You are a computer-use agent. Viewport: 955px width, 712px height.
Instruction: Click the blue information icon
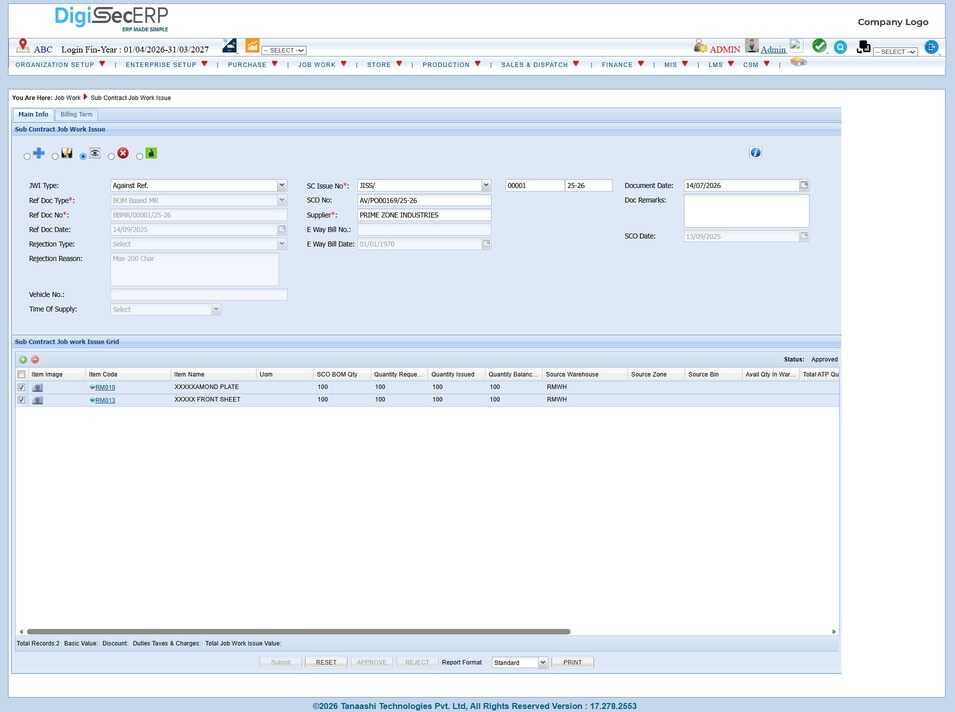(755, 152)
